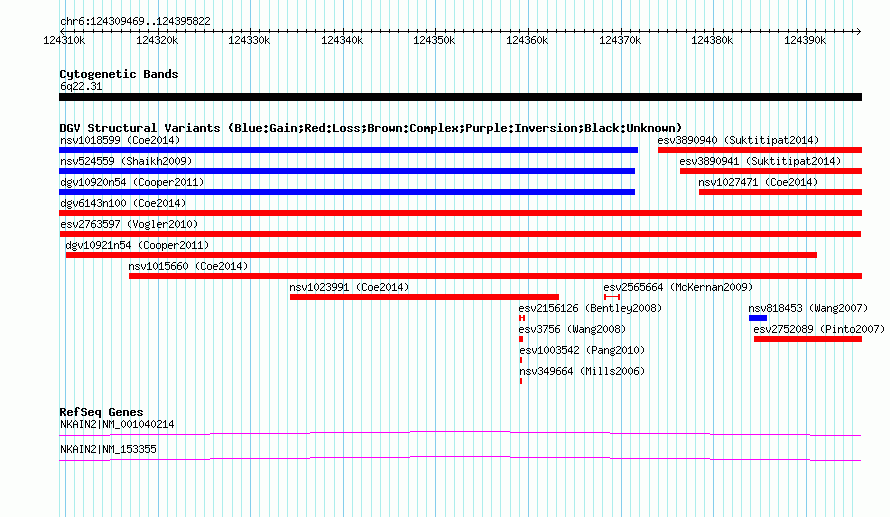Open the esv2156126 (Bentley2008) label
This screenshot has height=517, width=890.
click(x=590, y=308)
